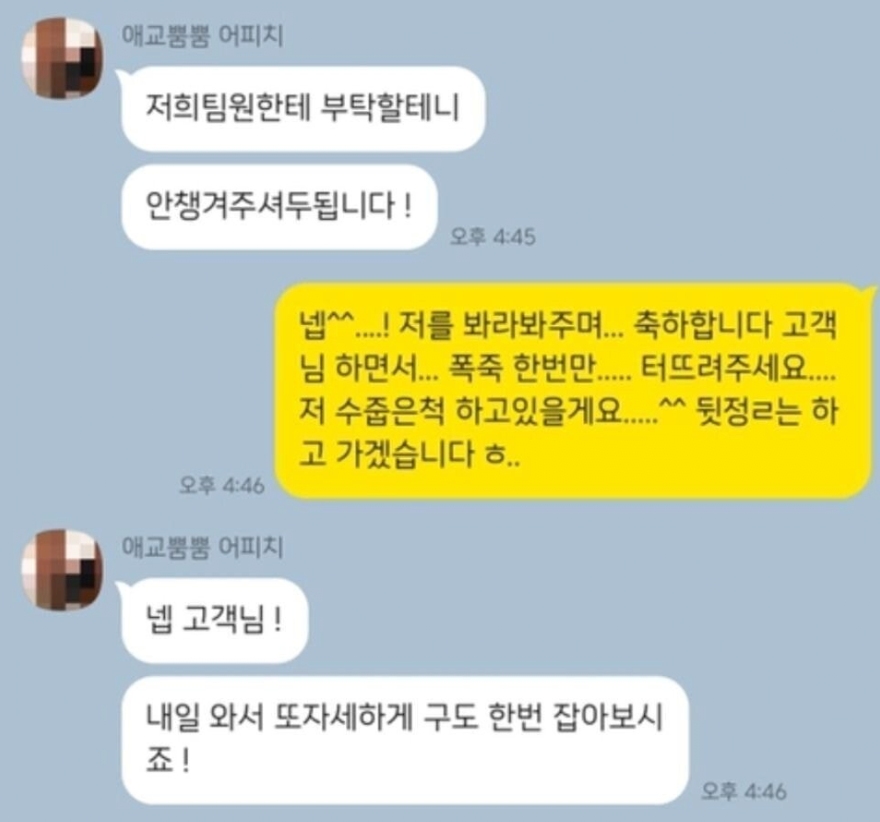Select the message 내일 와서 또자세하게 구도
Screen dimensions: 880x822
(x=404, y=740)
